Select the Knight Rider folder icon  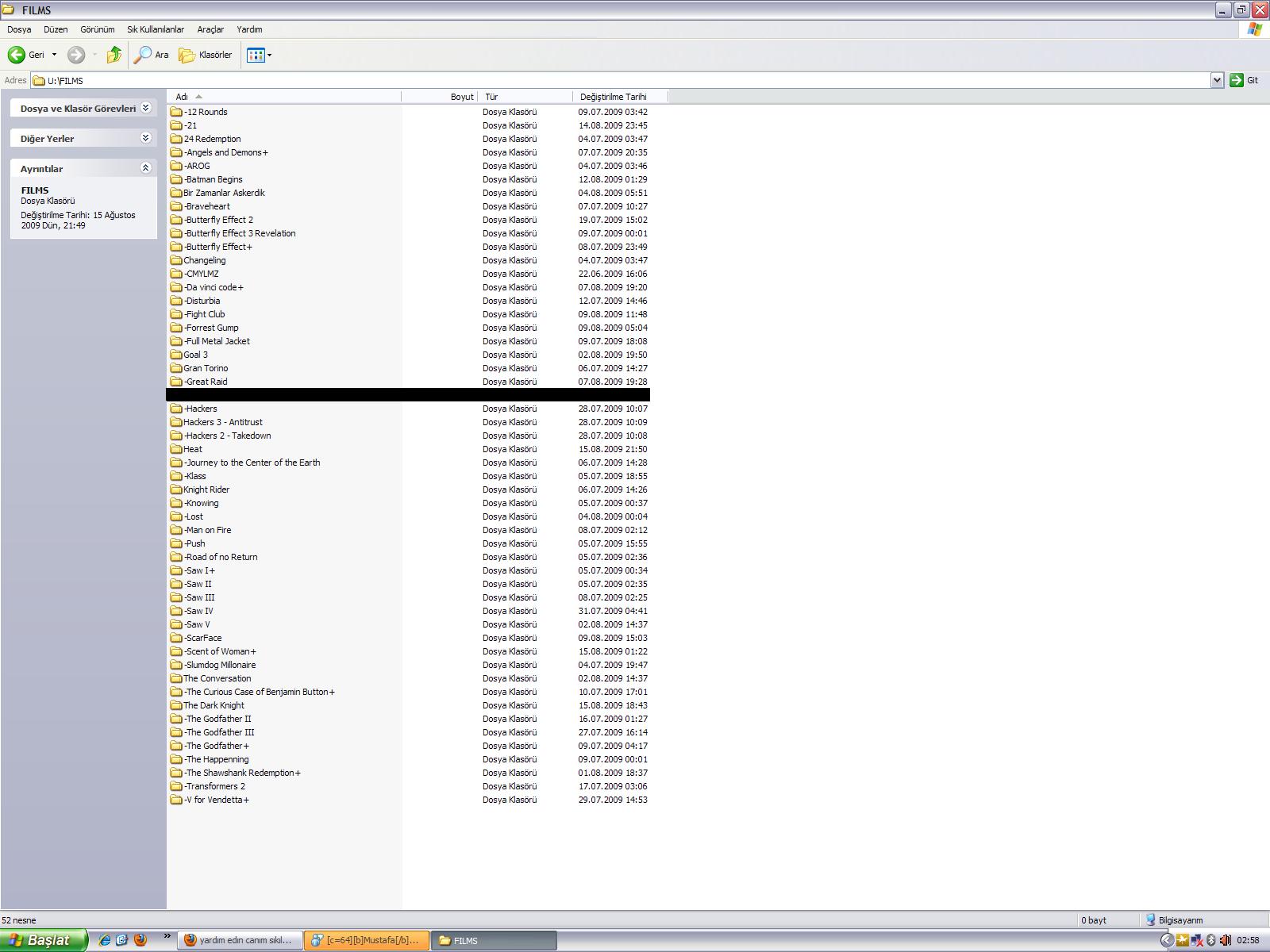(x=176, y=489)
